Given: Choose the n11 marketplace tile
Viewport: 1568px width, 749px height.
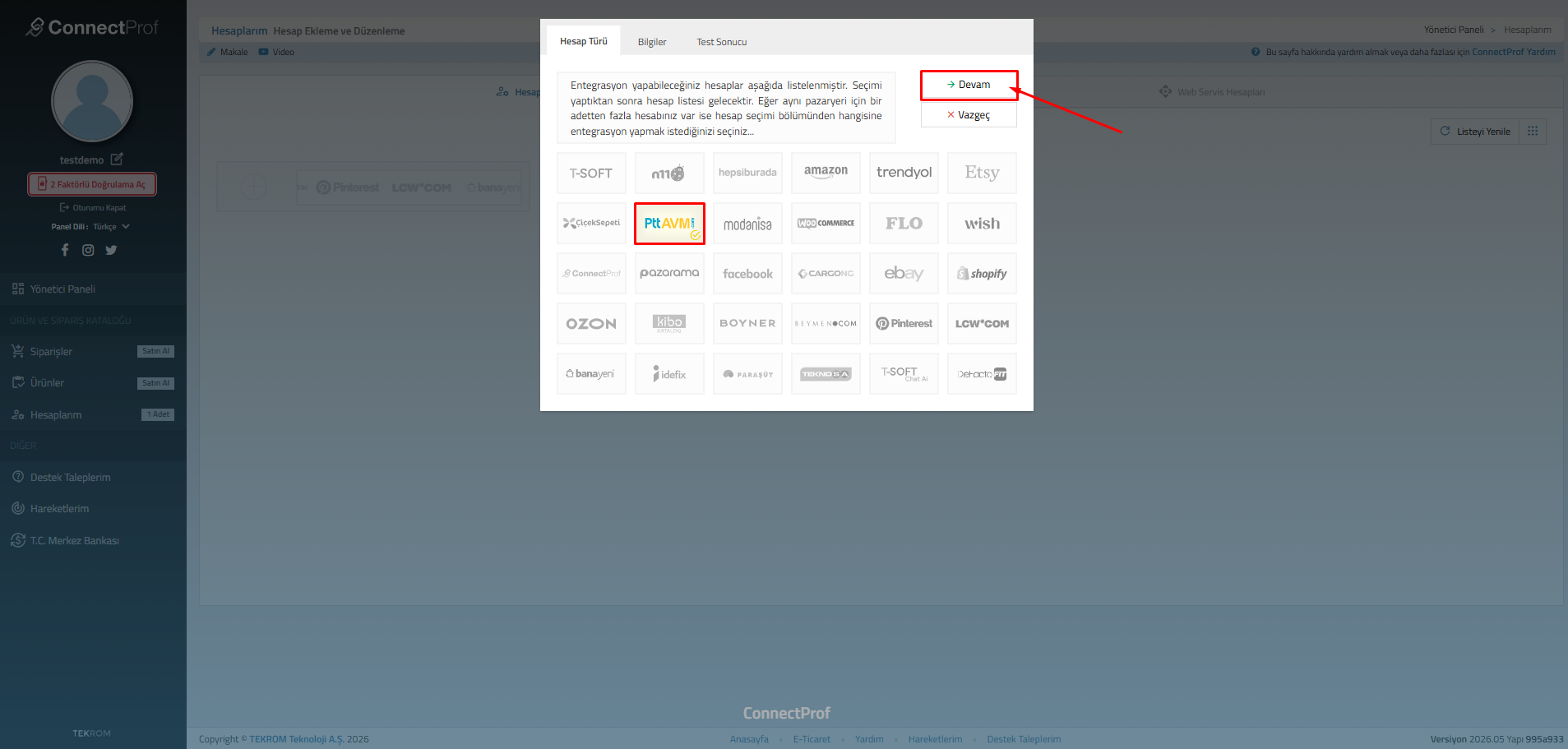Looking at the screenshot, I should [669, 173].
